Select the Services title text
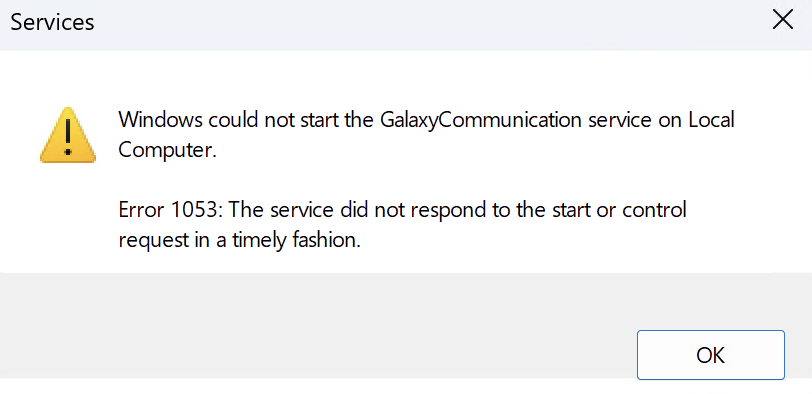Screen dimensions: 812x394 (x=52, y=22)
